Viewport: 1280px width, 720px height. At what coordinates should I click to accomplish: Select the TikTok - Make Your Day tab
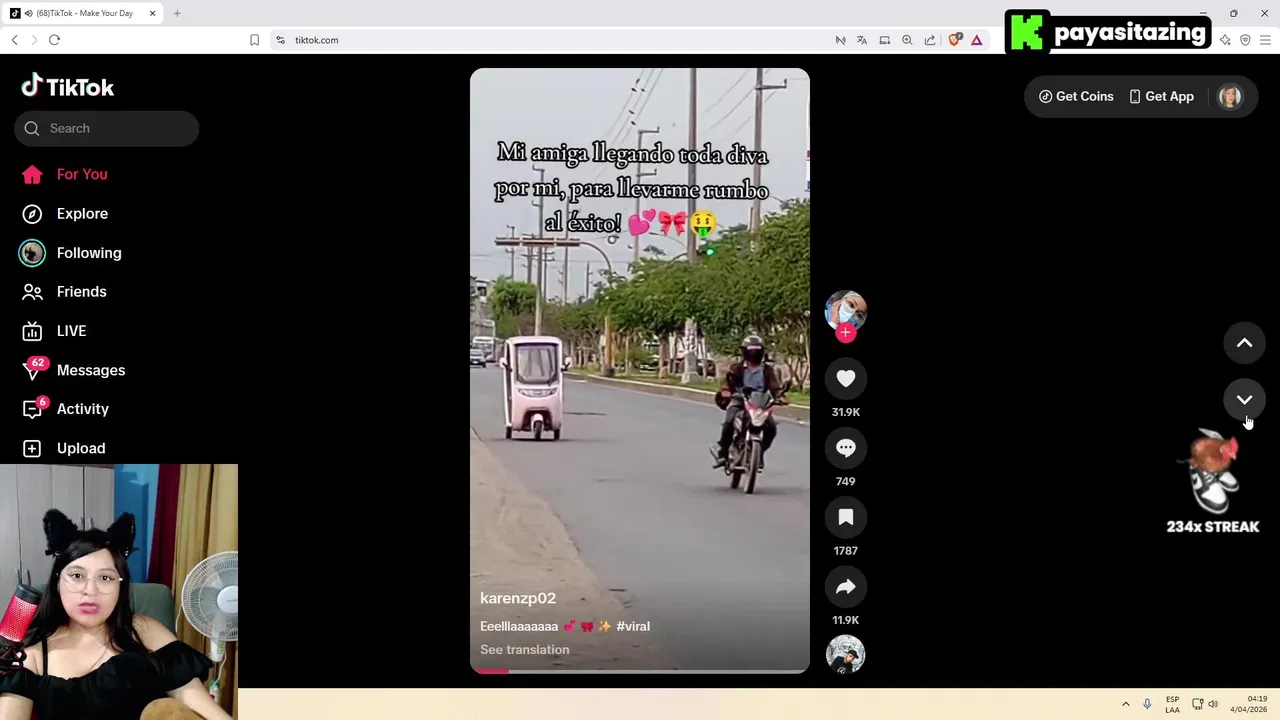(83, 13)
